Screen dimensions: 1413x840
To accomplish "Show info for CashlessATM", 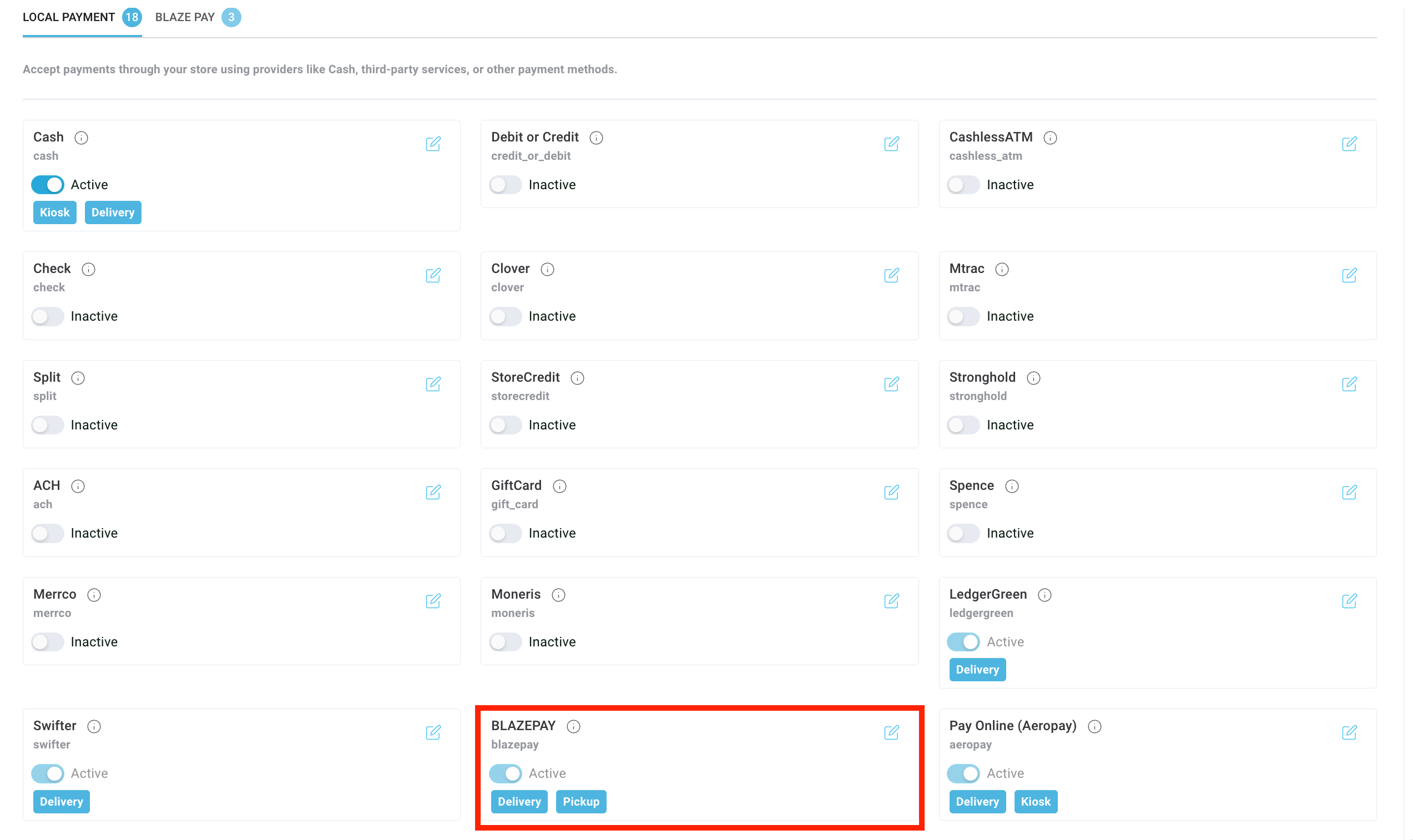I will (x=1050, y=138).
